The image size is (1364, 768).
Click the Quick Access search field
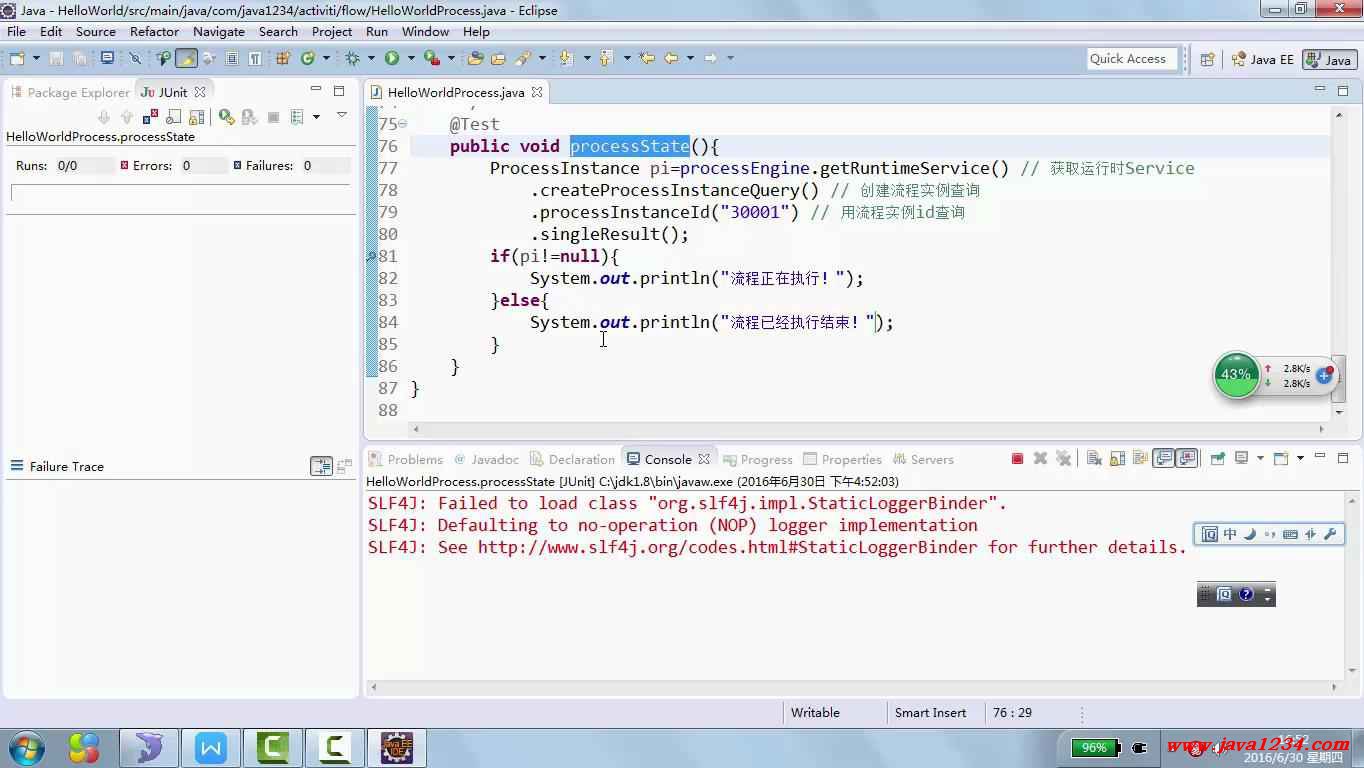click(1132, 59)
